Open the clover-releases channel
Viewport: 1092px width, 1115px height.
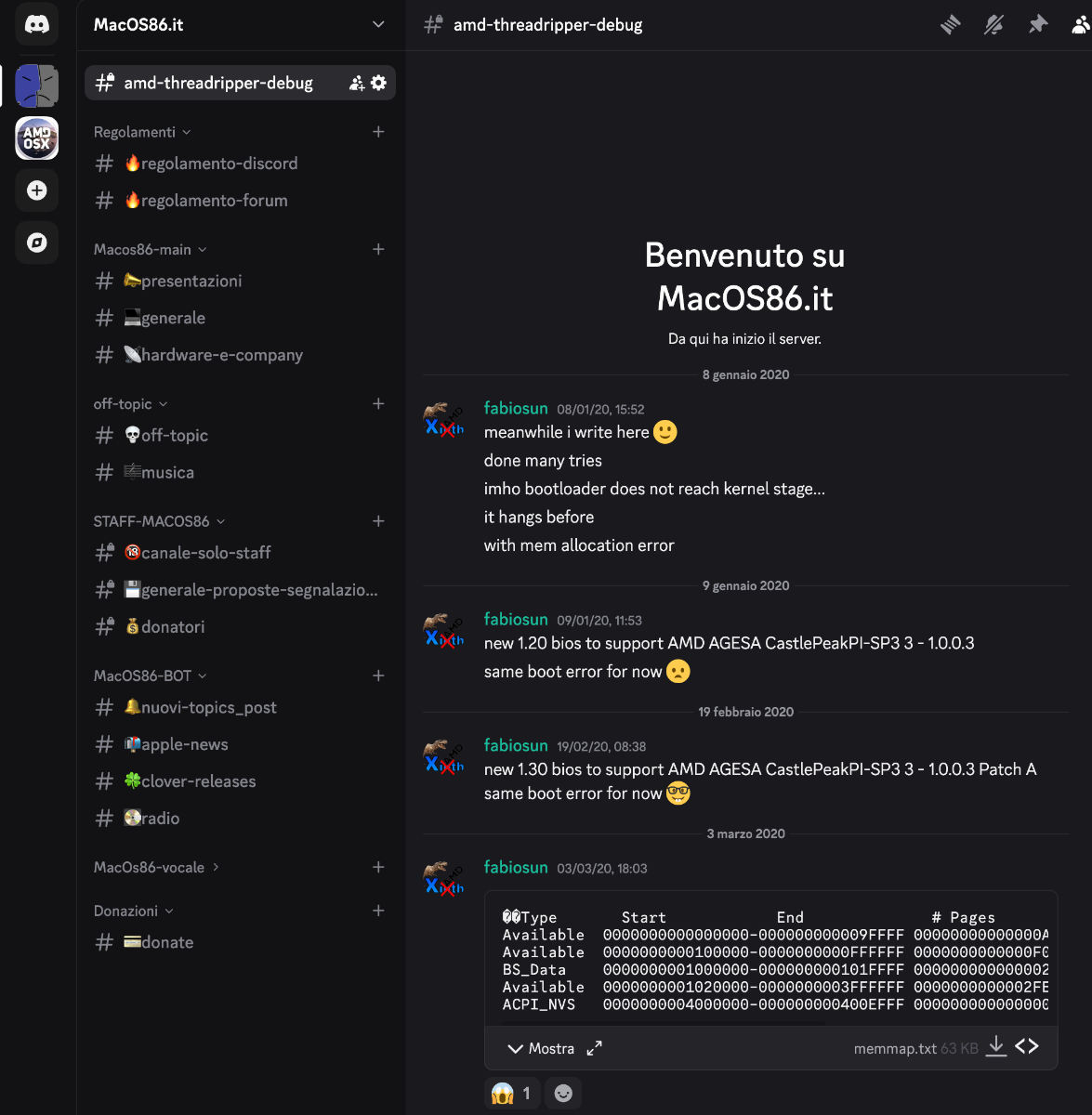tap(198, 781)
